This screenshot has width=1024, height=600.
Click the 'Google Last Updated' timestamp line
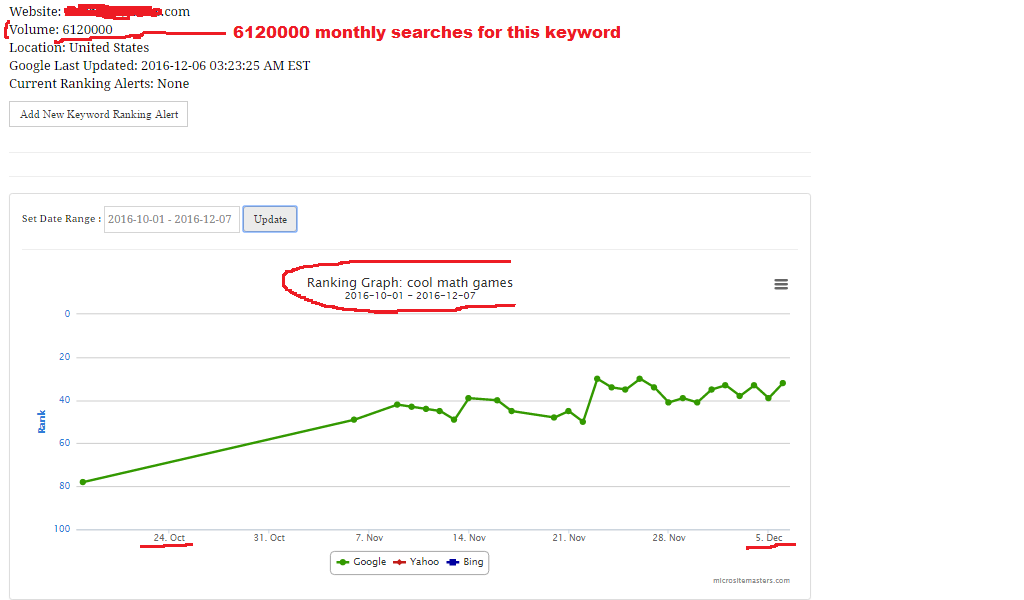(x=159, y=66)
